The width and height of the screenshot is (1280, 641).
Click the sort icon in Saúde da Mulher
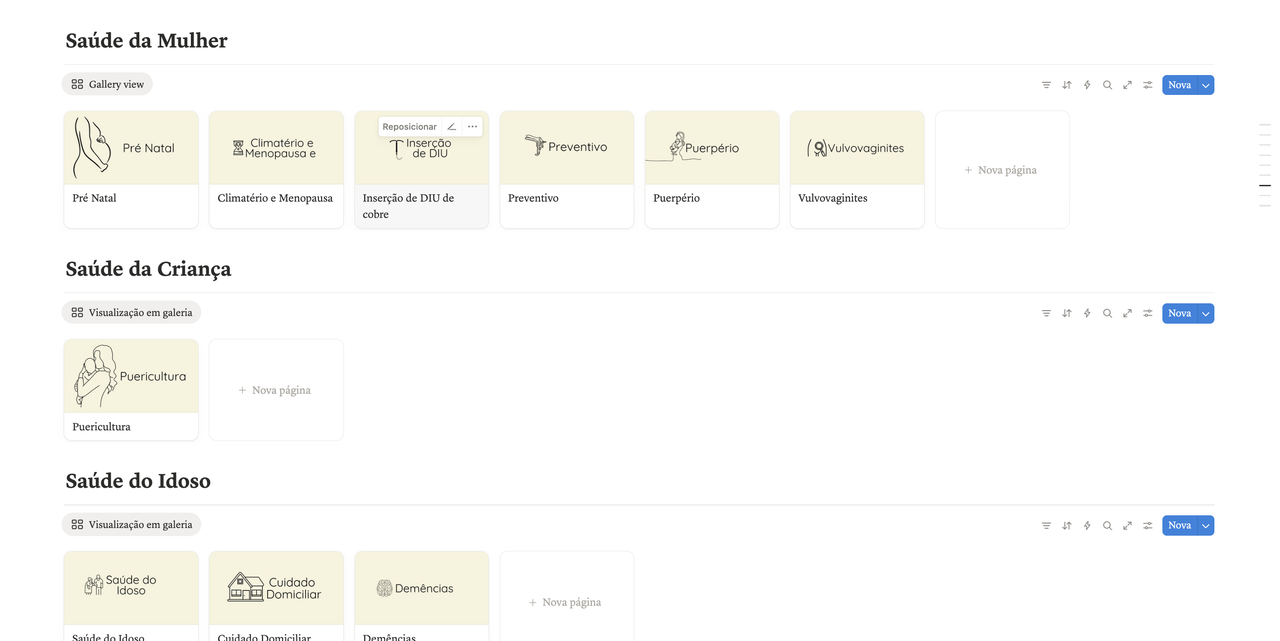pyautogui.click(x=1067, y=85)
